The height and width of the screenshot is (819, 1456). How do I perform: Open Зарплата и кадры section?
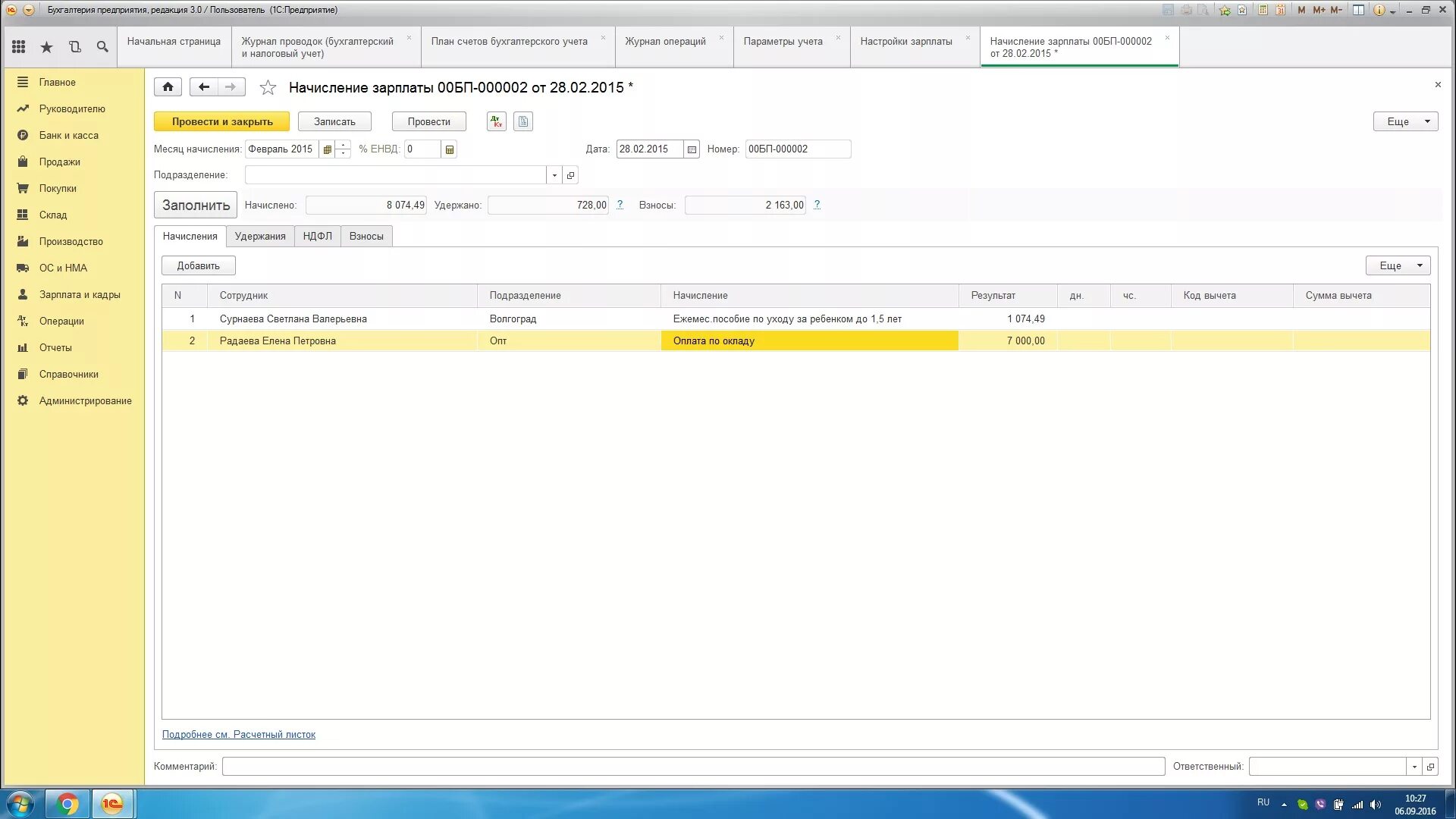click(80, 295)
